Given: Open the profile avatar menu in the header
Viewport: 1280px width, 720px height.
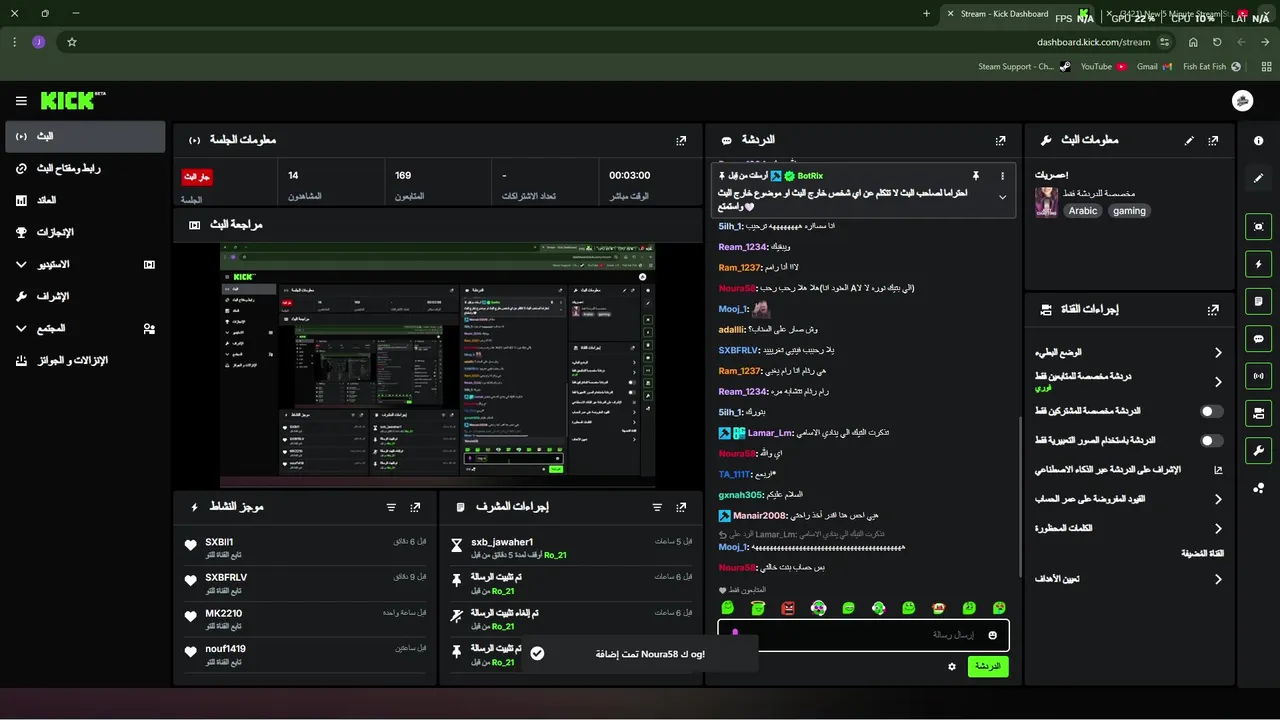Looking at the screenshot, I should pyautogui.click(x=1242, y=101).
